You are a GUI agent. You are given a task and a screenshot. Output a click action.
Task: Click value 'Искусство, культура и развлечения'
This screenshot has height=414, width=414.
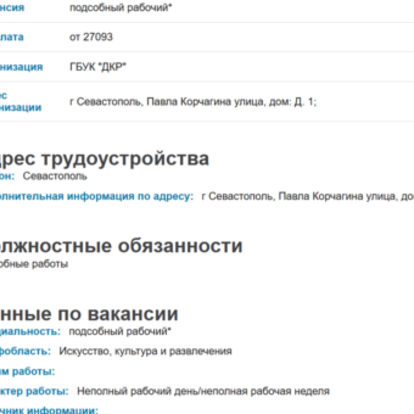[x=145, y=351]
